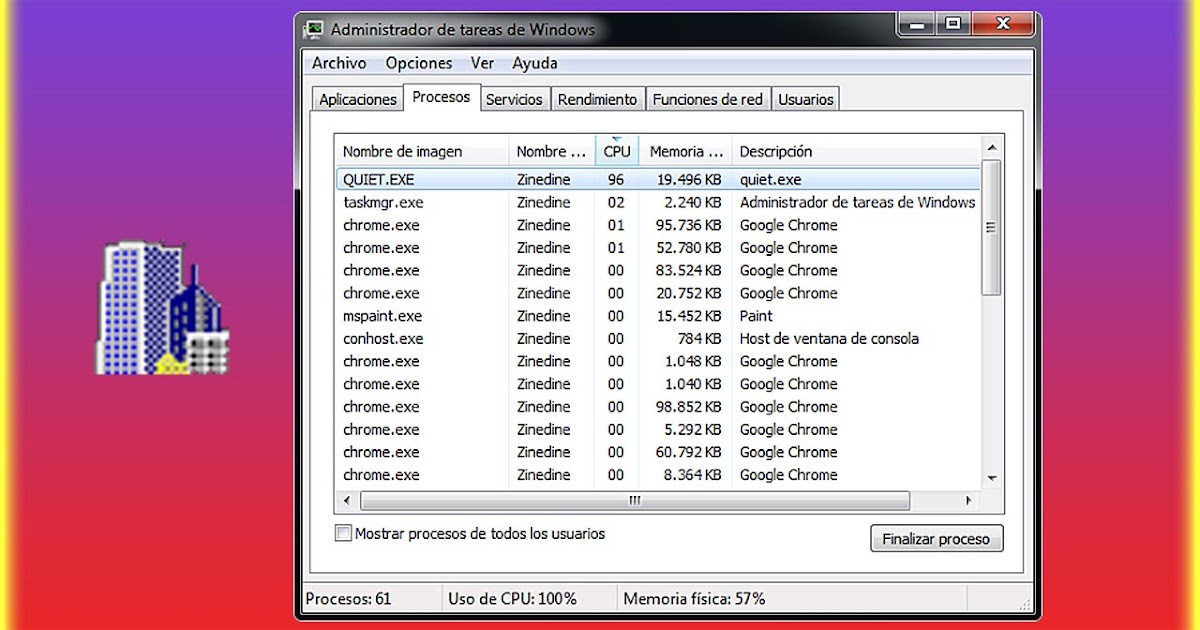Open the Servicios tab
Image resolution: width=1200 pixels, height=630 pixels.
coord(515,98)
